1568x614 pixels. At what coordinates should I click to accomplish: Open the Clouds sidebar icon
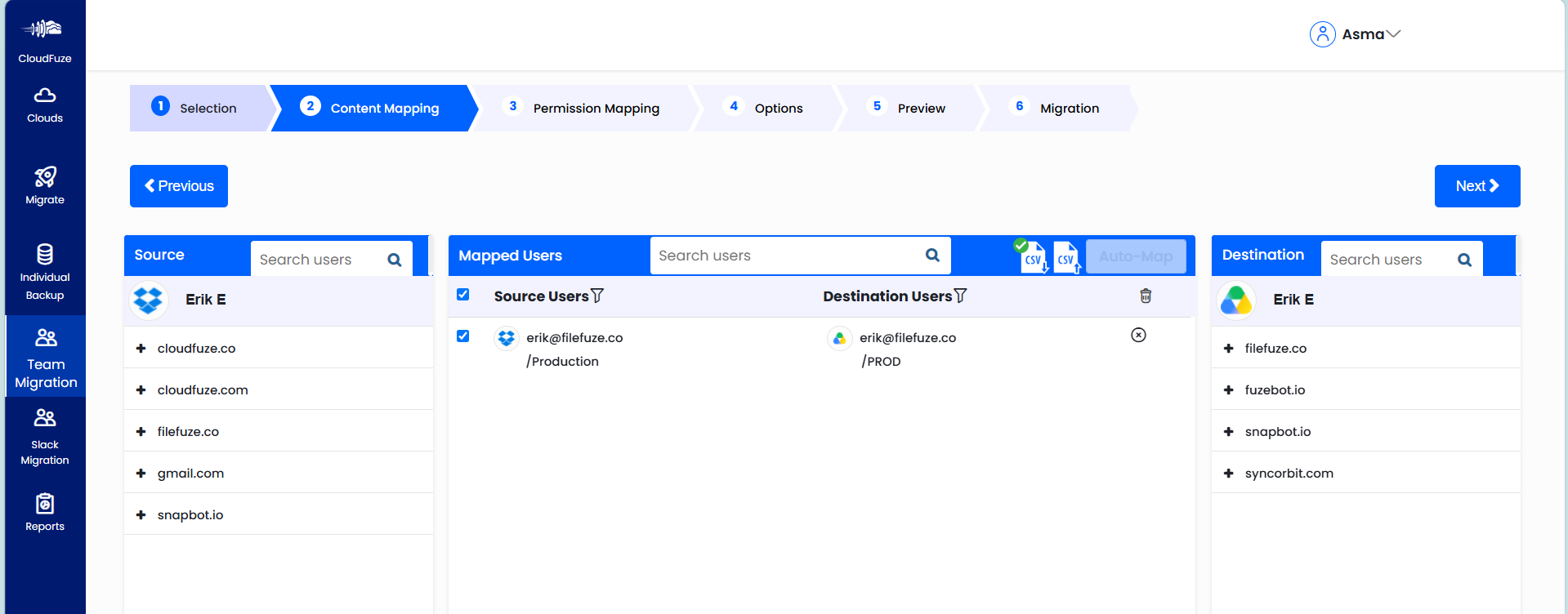[x=45, y=96]
